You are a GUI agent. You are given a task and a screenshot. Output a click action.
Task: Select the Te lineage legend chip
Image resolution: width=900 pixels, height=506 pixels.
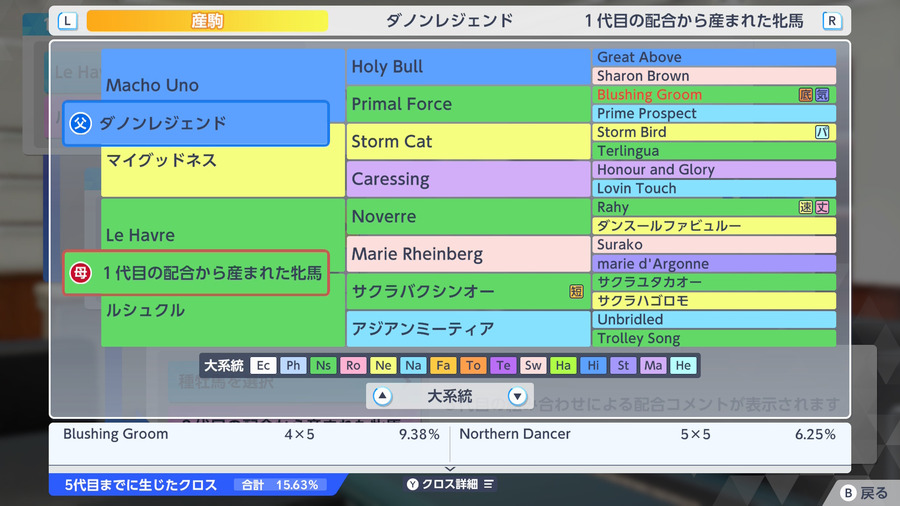[x=503, y=365]
